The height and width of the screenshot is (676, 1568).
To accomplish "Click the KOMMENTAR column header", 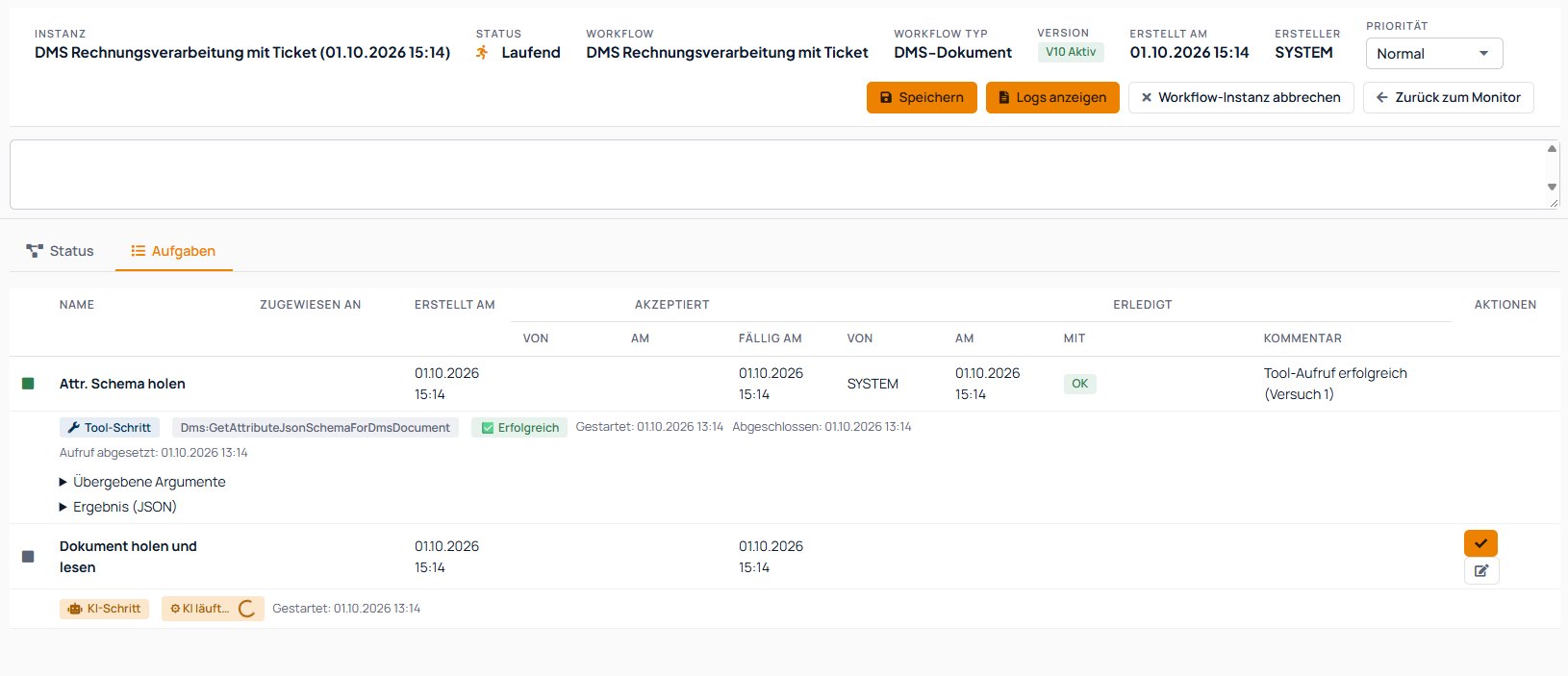I will [x=1302, y=338].
